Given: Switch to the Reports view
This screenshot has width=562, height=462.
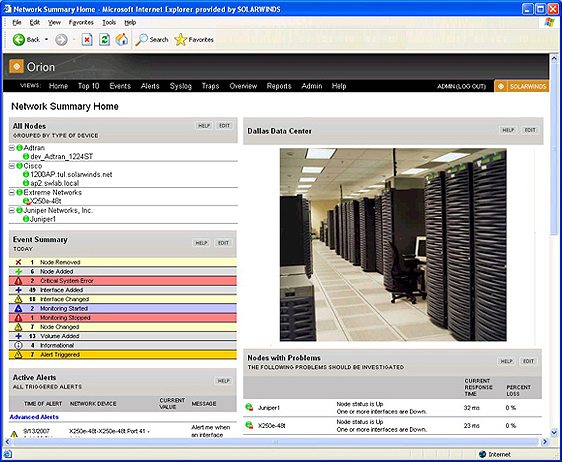Looking at the screenshot, I should coord(279,86).
